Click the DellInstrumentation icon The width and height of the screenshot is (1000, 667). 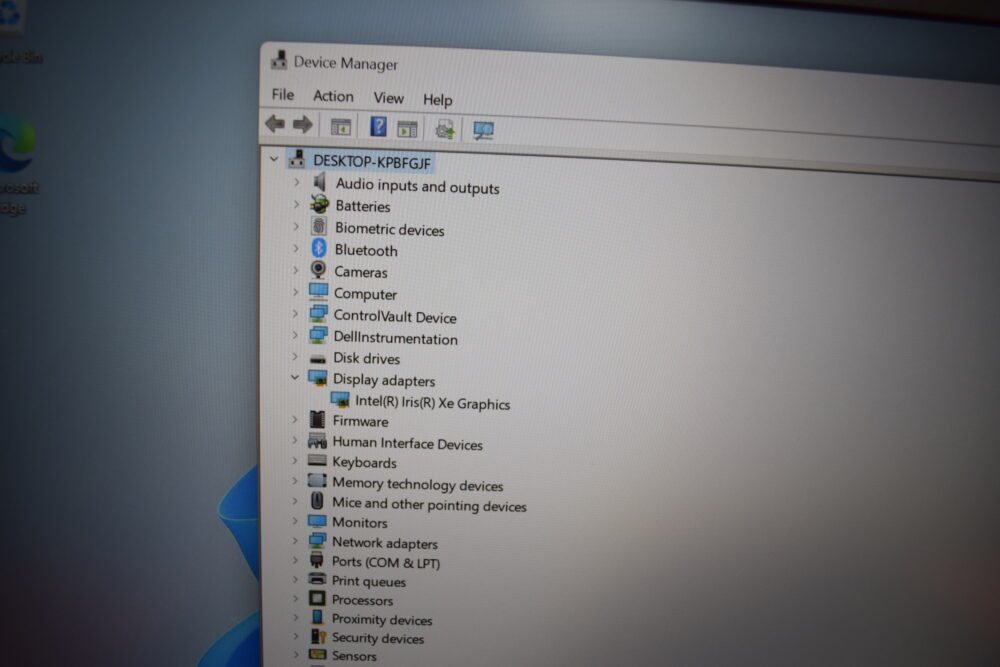(318, 335)
